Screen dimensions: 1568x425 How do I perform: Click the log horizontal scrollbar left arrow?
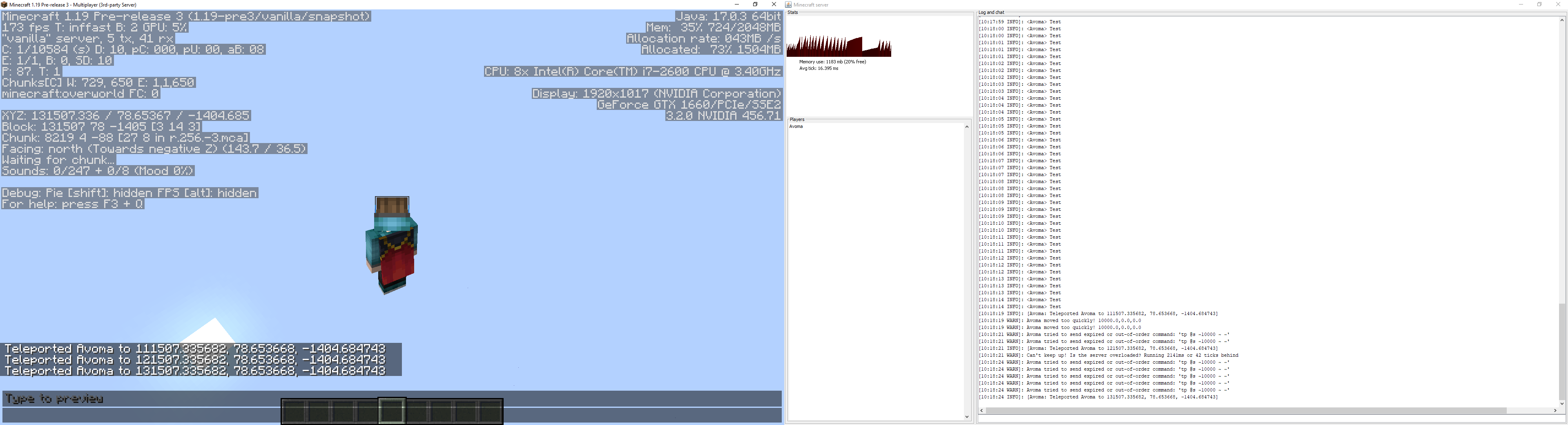982,410
